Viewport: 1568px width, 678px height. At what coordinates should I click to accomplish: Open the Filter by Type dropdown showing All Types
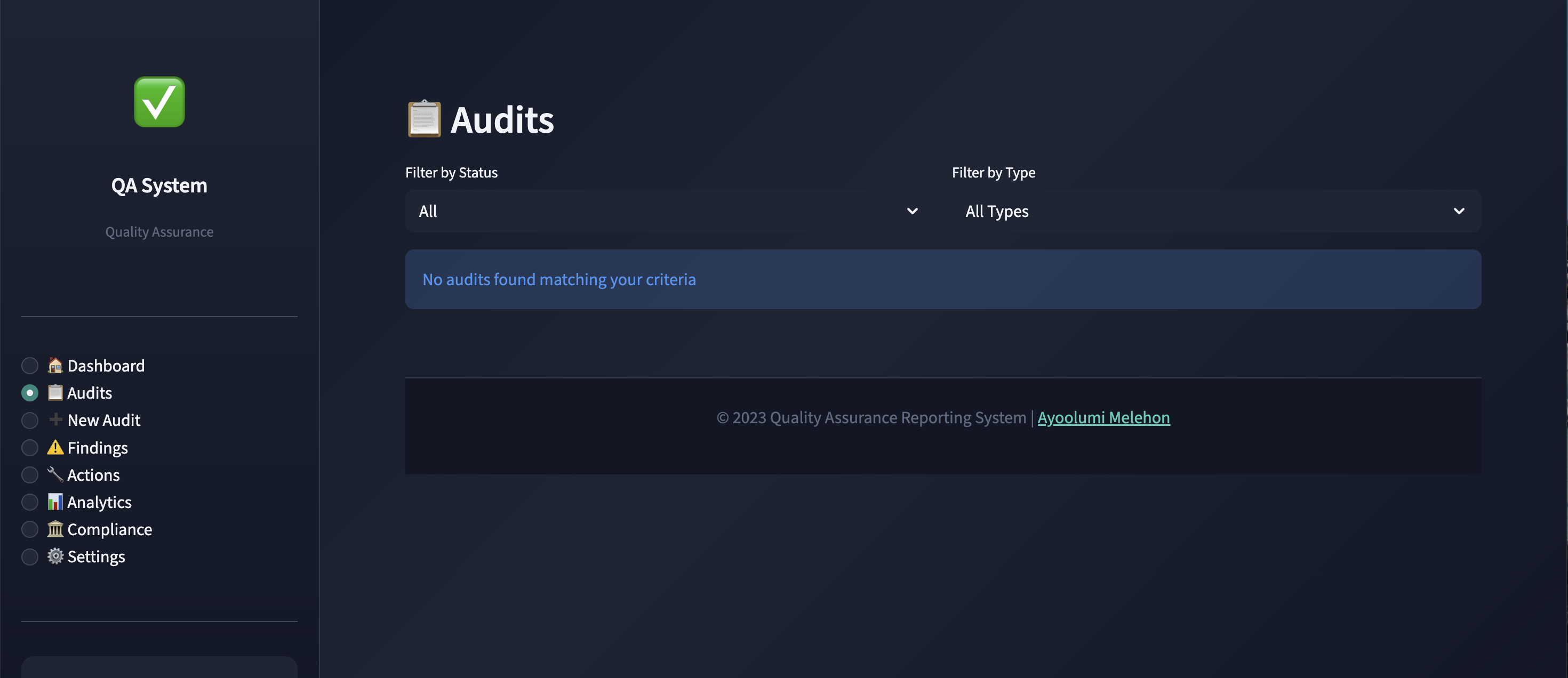click(1216, 211)
